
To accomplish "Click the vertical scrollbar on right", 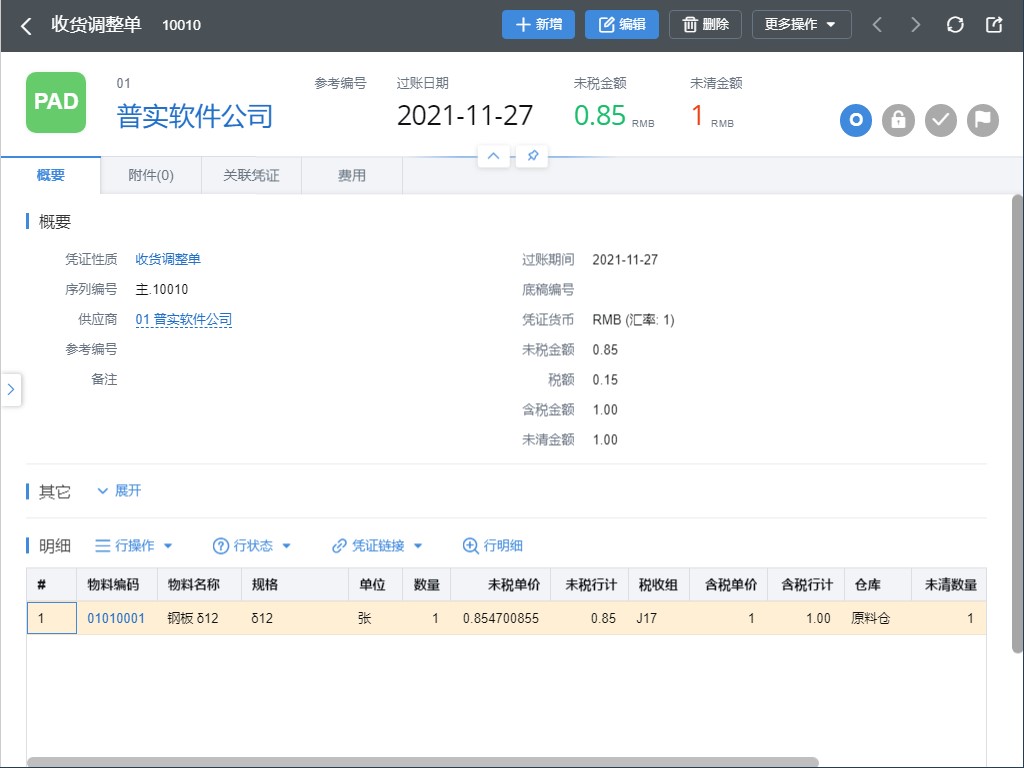I will click(x=1017, y=423).
